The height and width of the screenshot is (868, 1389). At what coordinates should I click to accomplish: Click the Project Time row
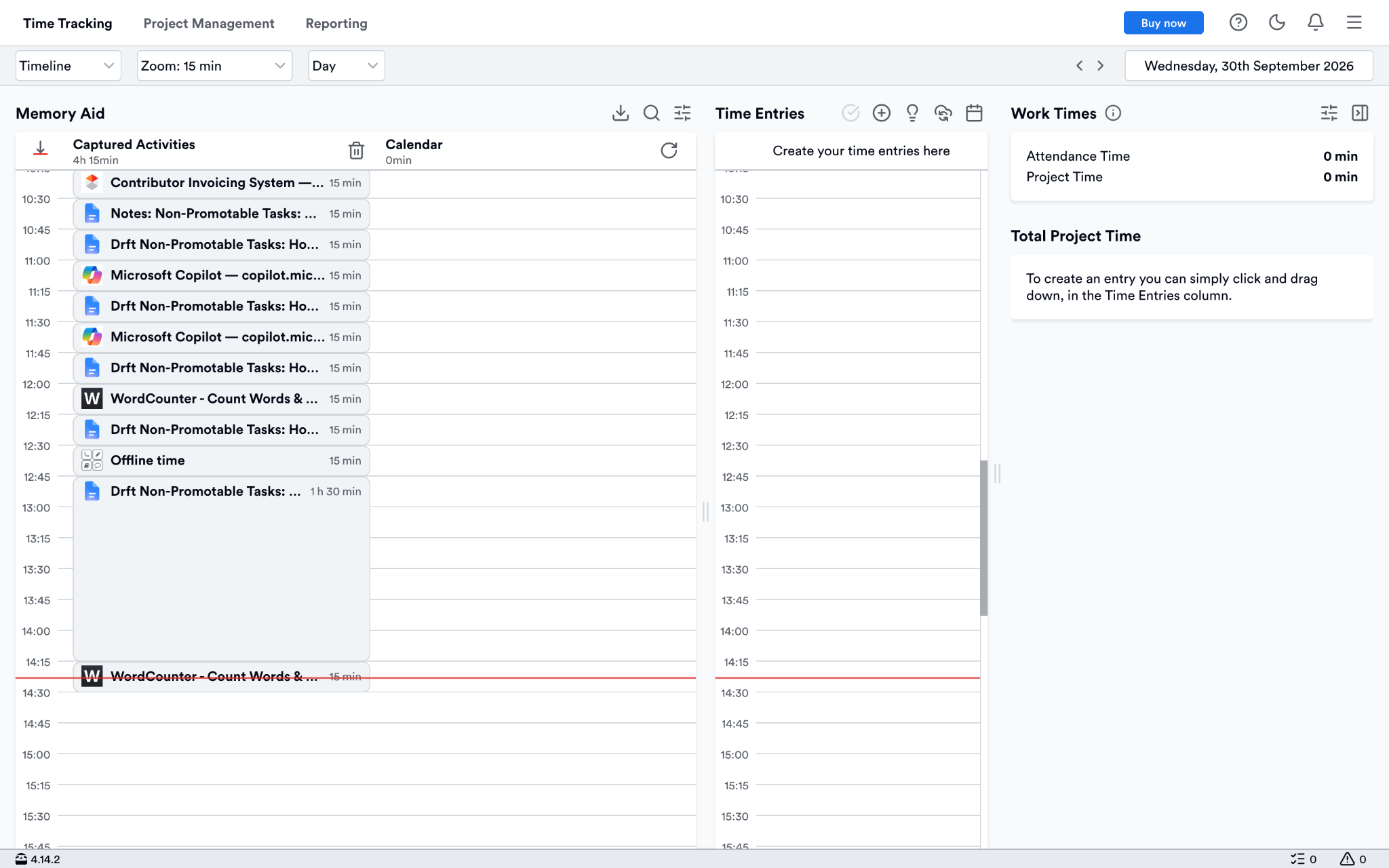point(1192,177)
